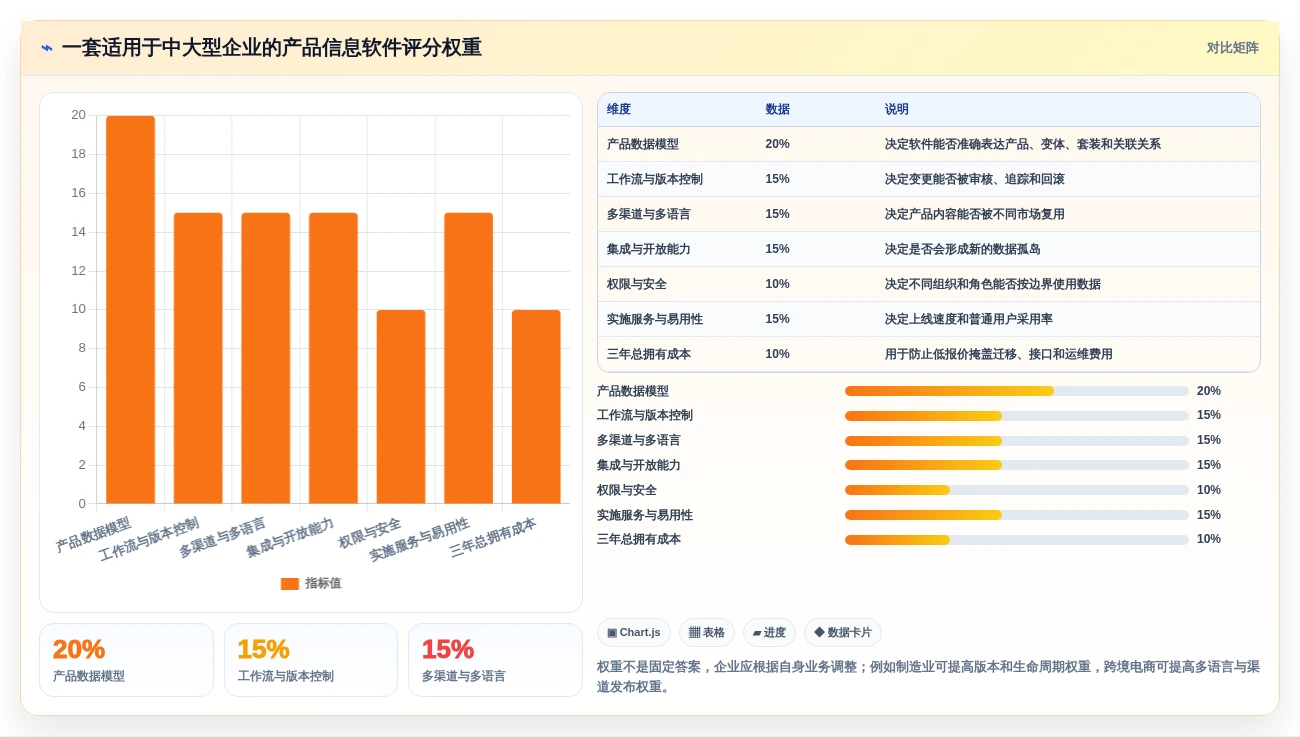This screenshot has height=737, width=1300.
Task: Select table cell 三年总拥有成本
Action: coord(649,354)
